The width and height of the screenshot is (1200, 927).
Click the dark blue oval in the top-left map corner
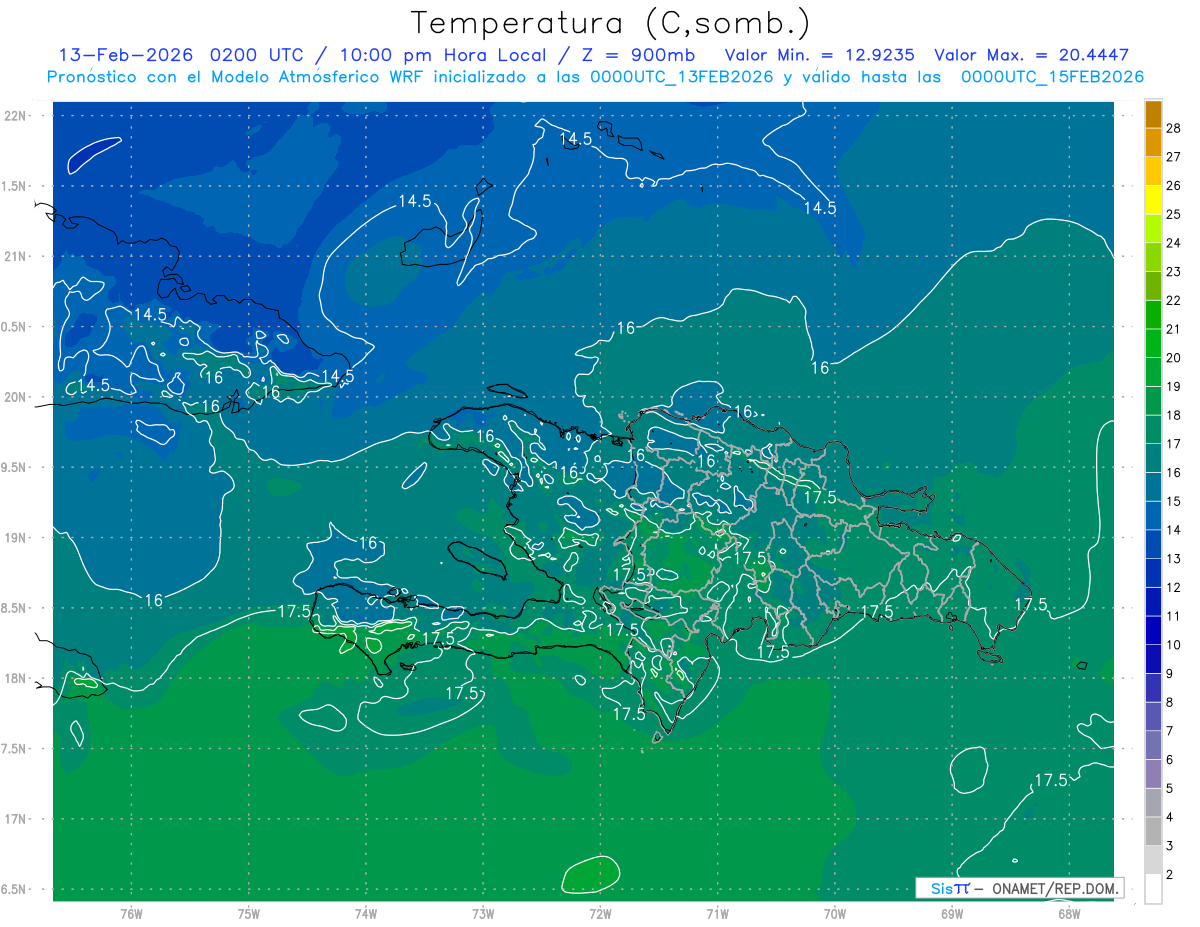pyautogui.click(x=100, y=154)
